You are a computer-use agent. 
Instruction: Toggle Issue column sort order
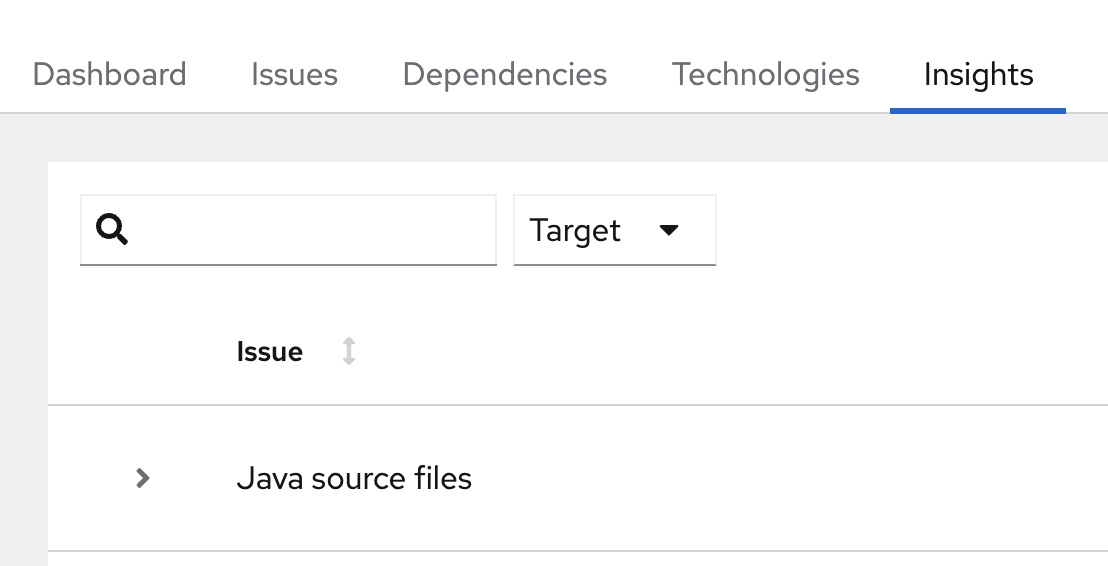349,352
